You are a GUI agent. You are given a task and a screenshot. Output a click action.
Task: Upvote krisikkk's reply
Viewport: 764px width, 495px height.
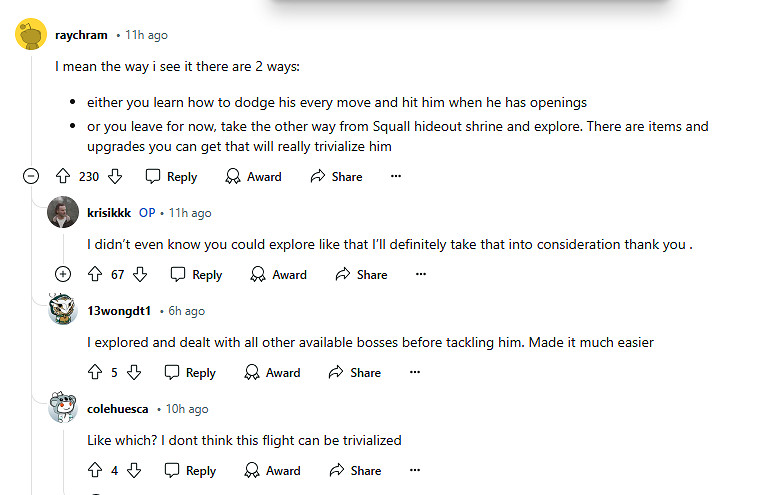[x=96, y=274]
